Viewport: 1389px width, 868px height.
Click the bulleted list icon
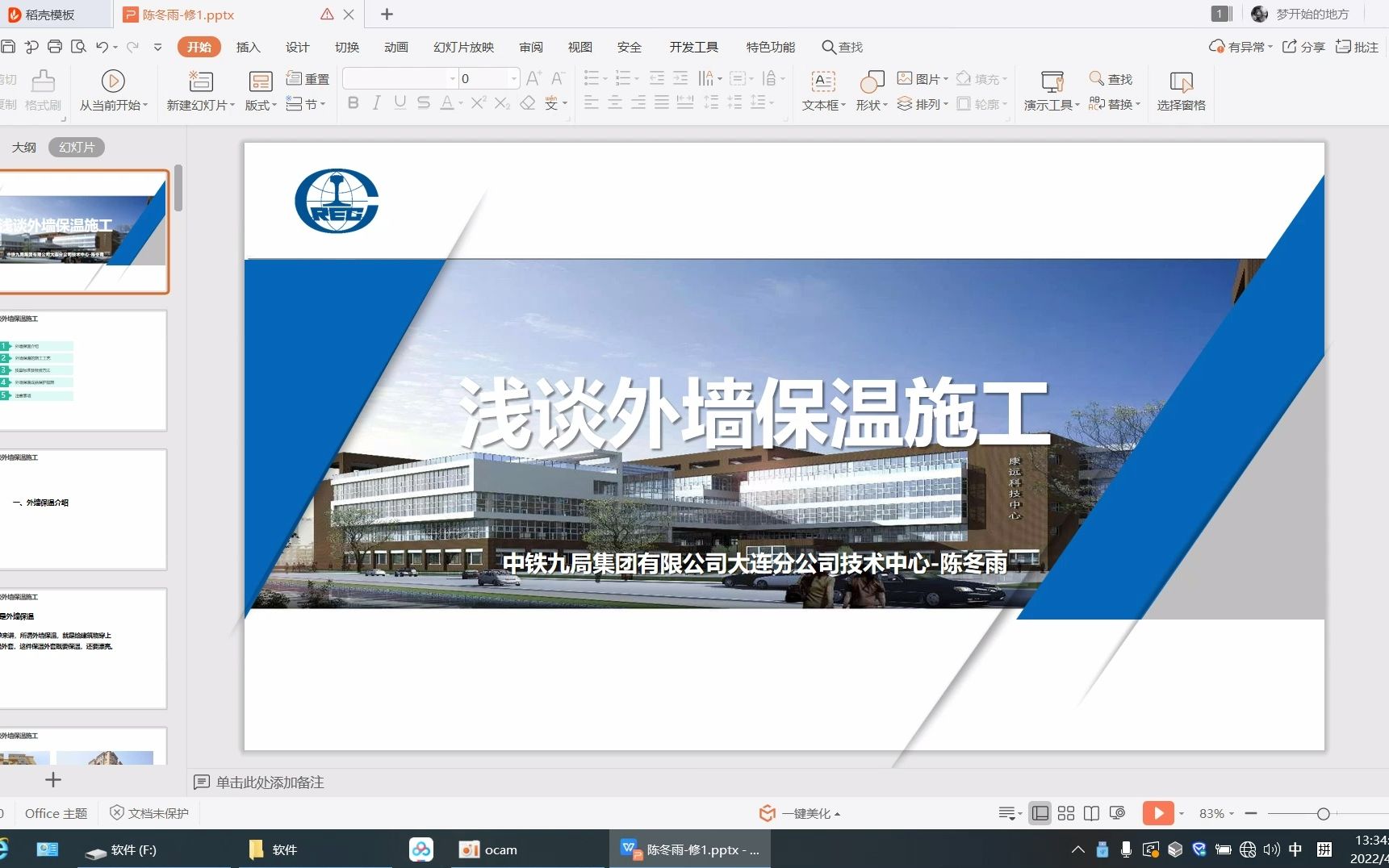point(592,78)
